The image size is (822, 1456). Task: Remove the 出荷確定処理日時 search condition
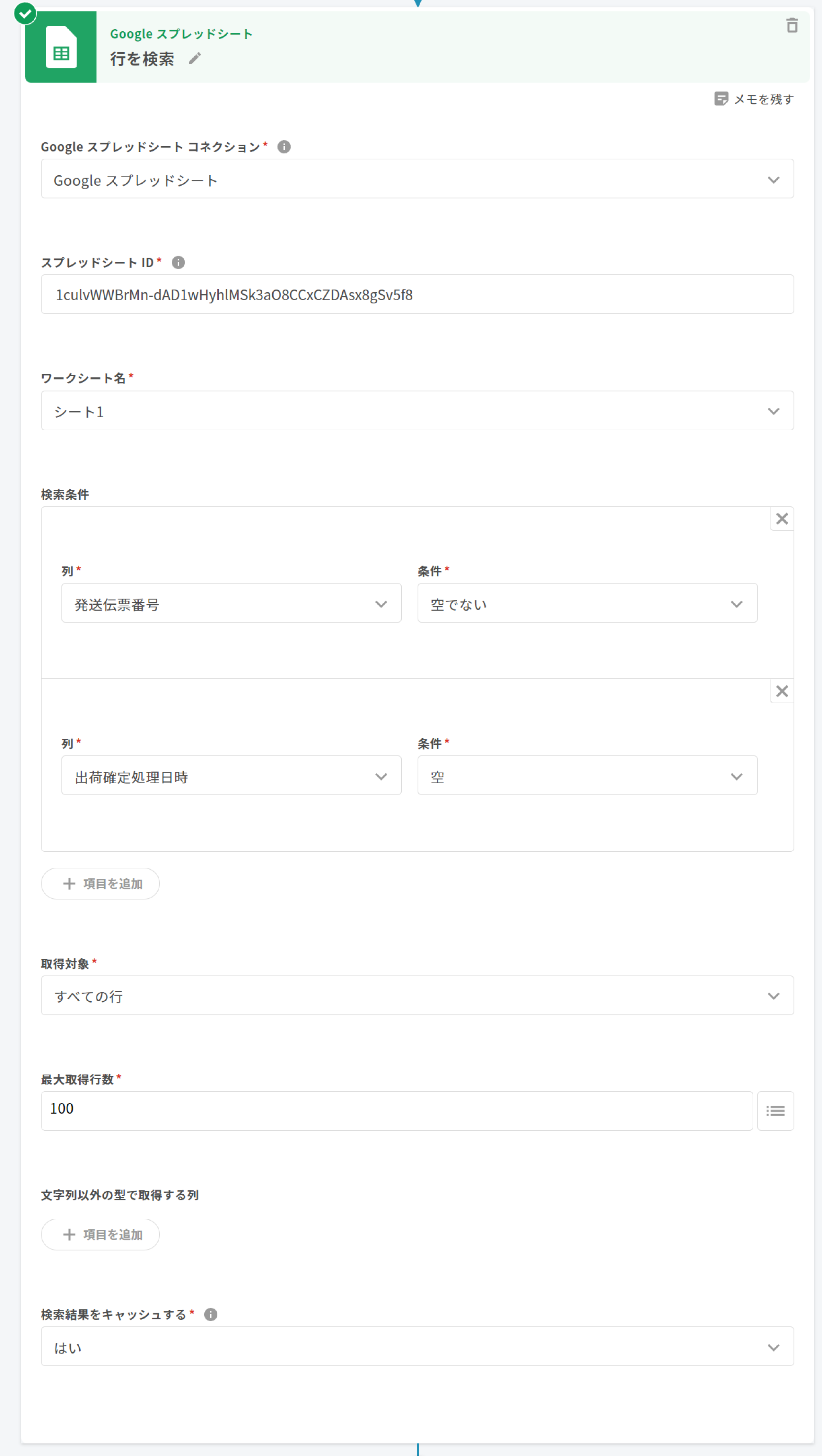(781, 691)
